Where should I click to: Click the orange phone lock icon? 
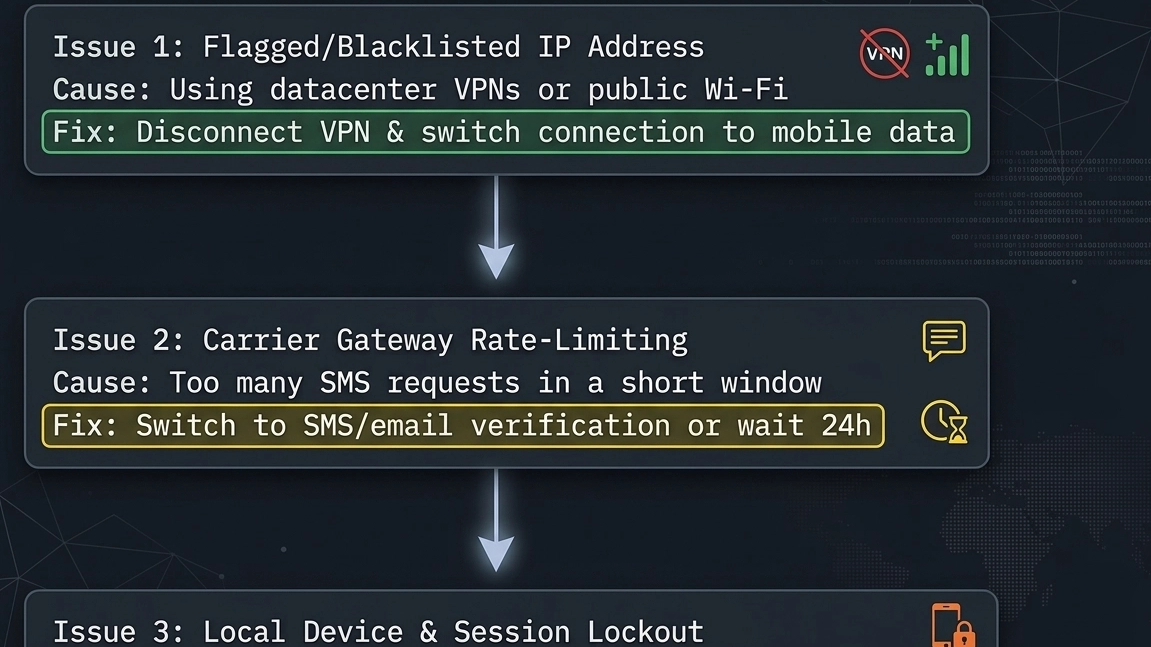[954, 625]
